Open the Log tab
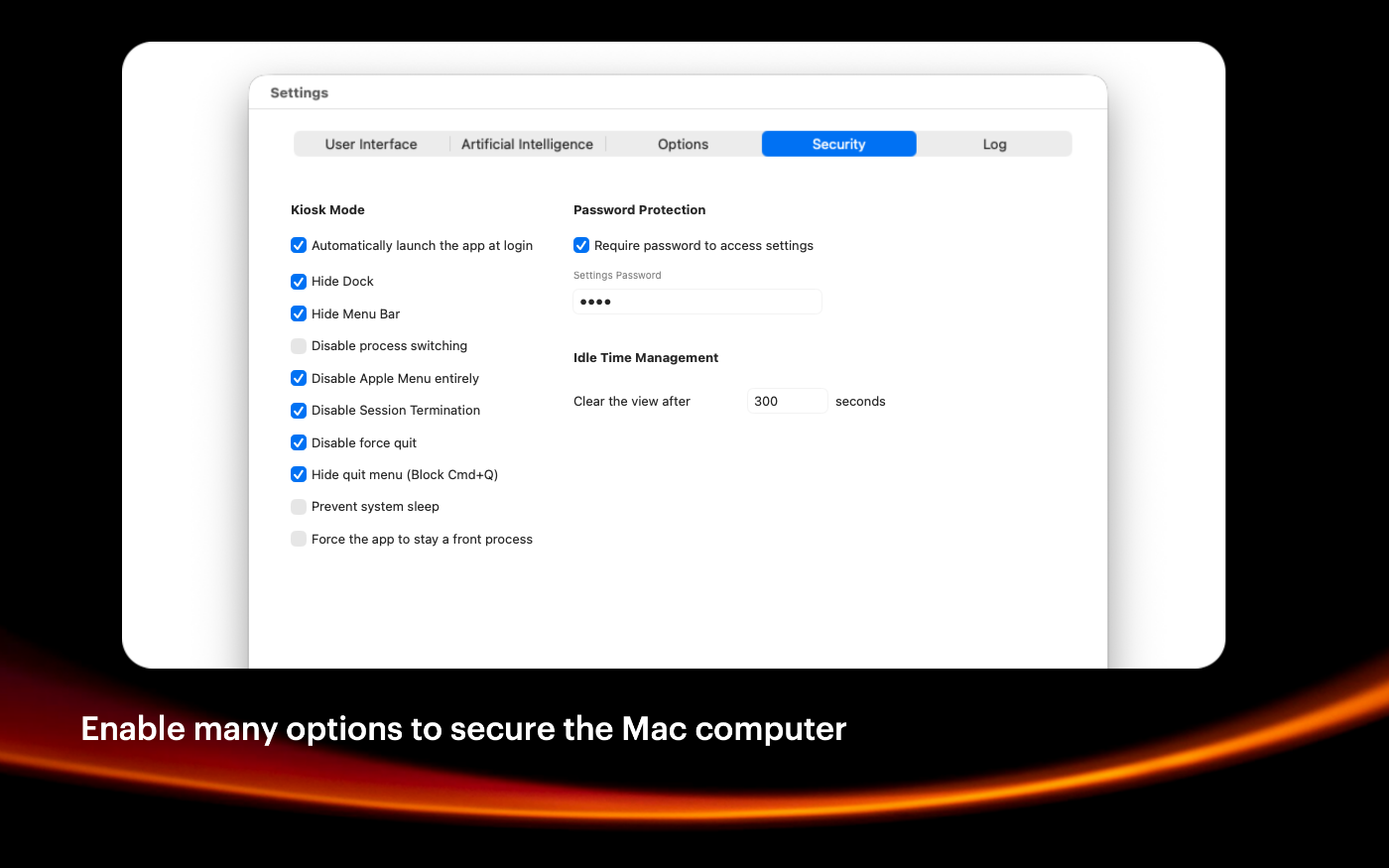Screen dimensions: 1389x868 click(x=994, y=144)
